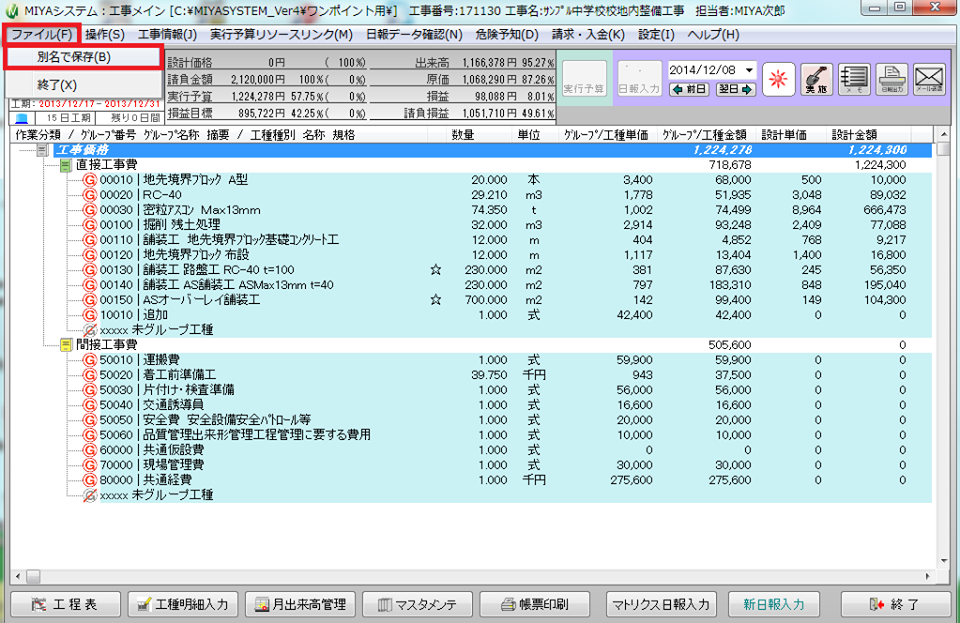Open the ヘルプ(H) menu
Screen dimensions: 960x623
coord(713,35)
